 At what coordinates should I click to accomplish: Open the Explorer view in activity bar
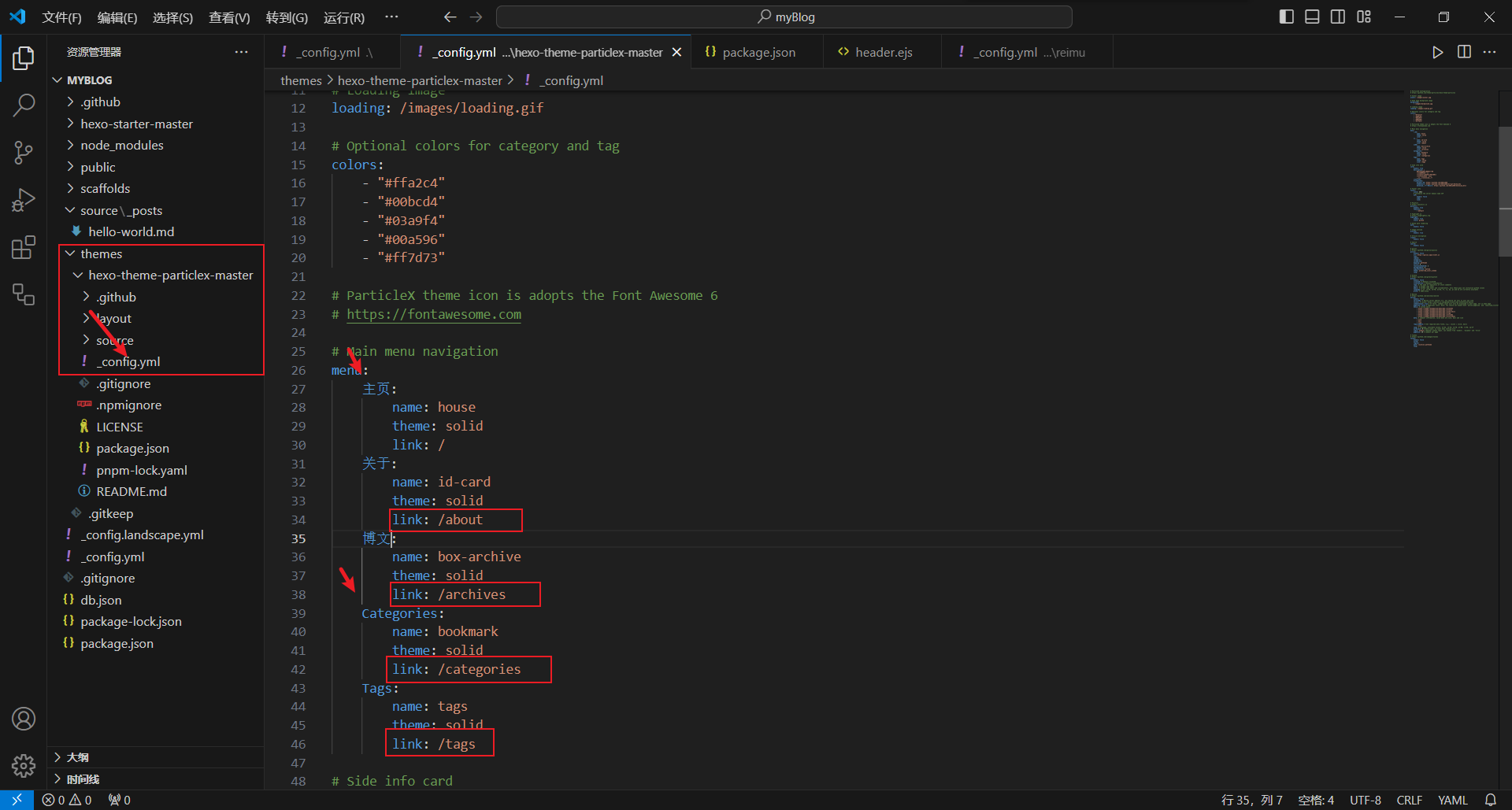coord(24,57)
